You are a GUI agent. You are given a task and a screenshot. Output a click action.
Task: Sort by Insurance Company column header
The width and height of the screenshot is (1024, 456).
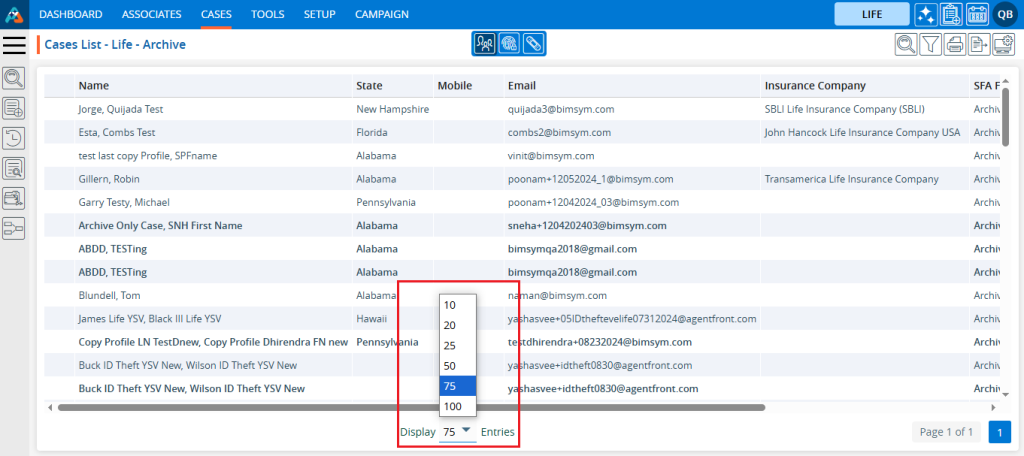814,86
